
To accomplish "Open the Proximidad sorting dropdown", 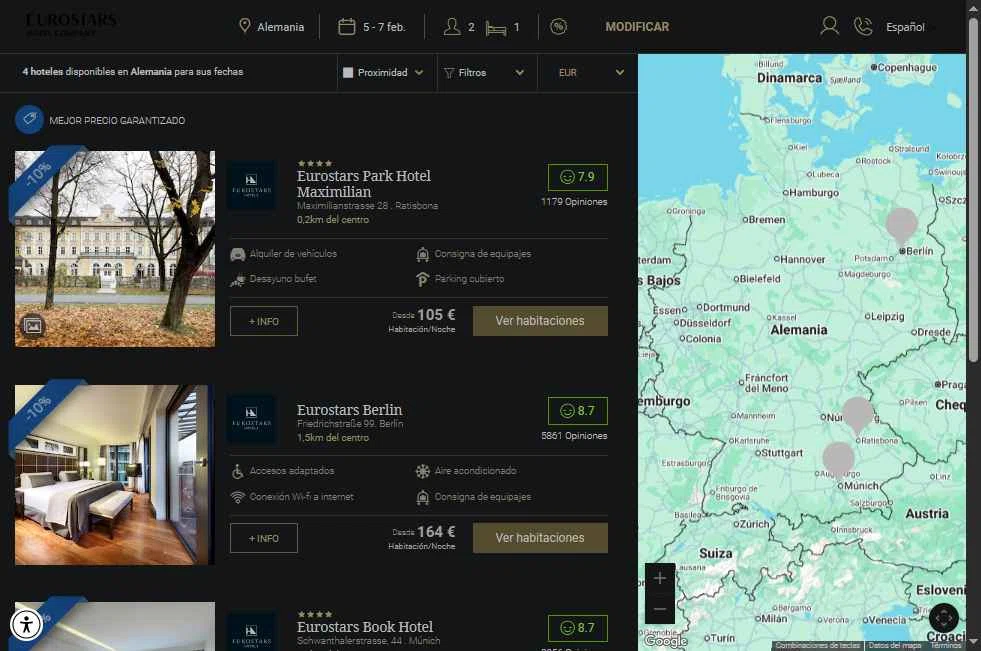I will [387, 73].
